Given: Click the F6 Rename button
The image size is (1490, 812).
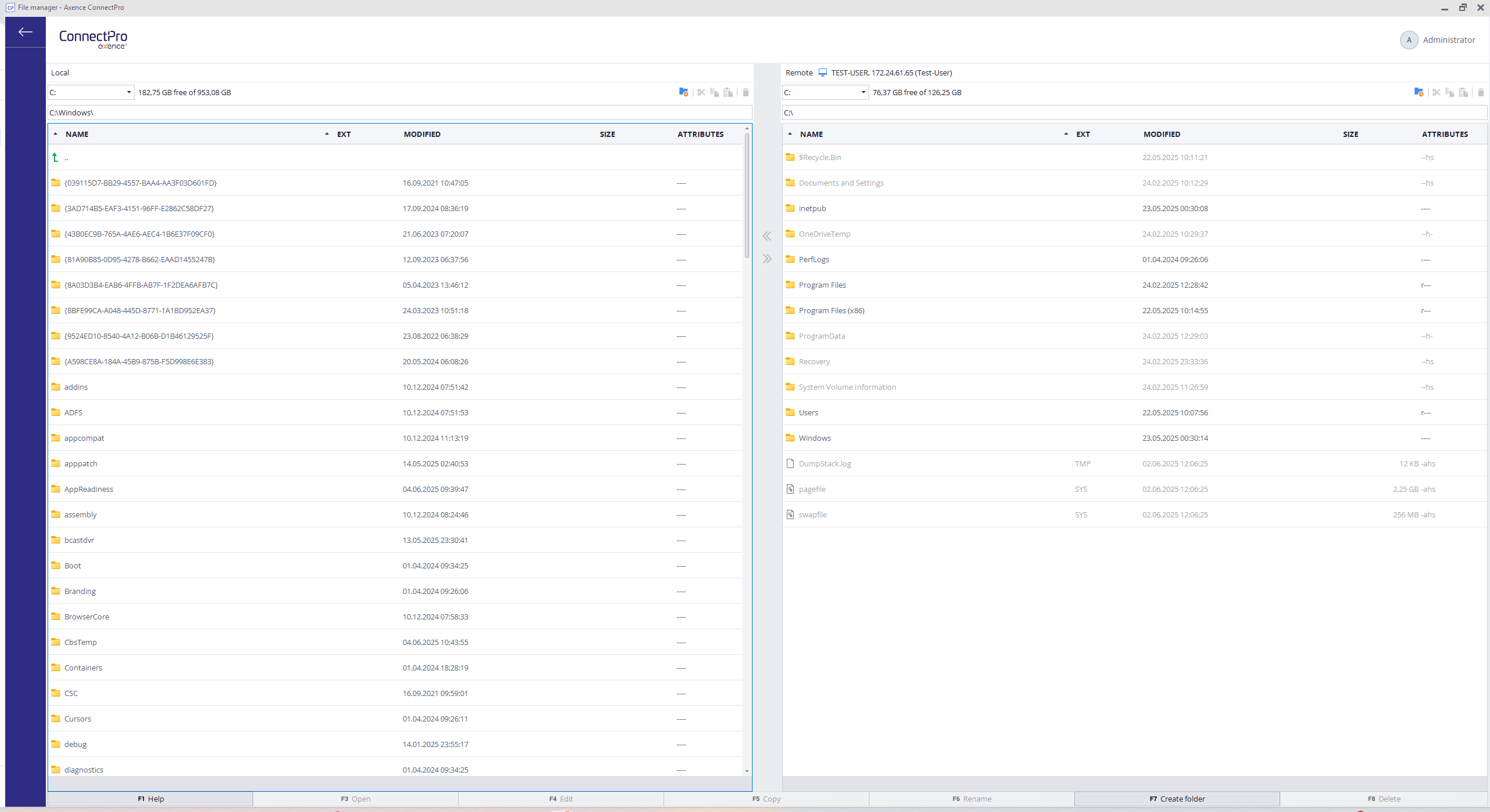Looking at the screenshot, I should pos(972,799).
